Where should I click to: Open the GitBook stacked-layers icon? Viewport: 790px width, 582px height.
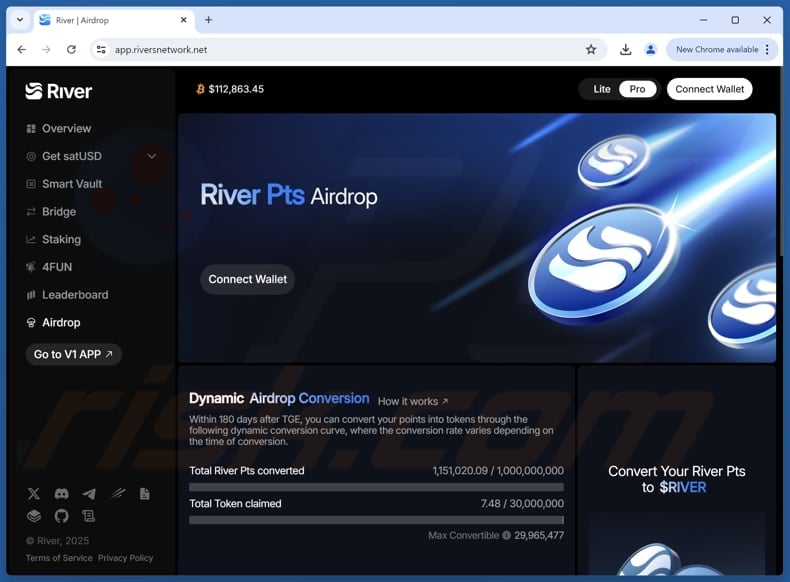click(34, 516)
